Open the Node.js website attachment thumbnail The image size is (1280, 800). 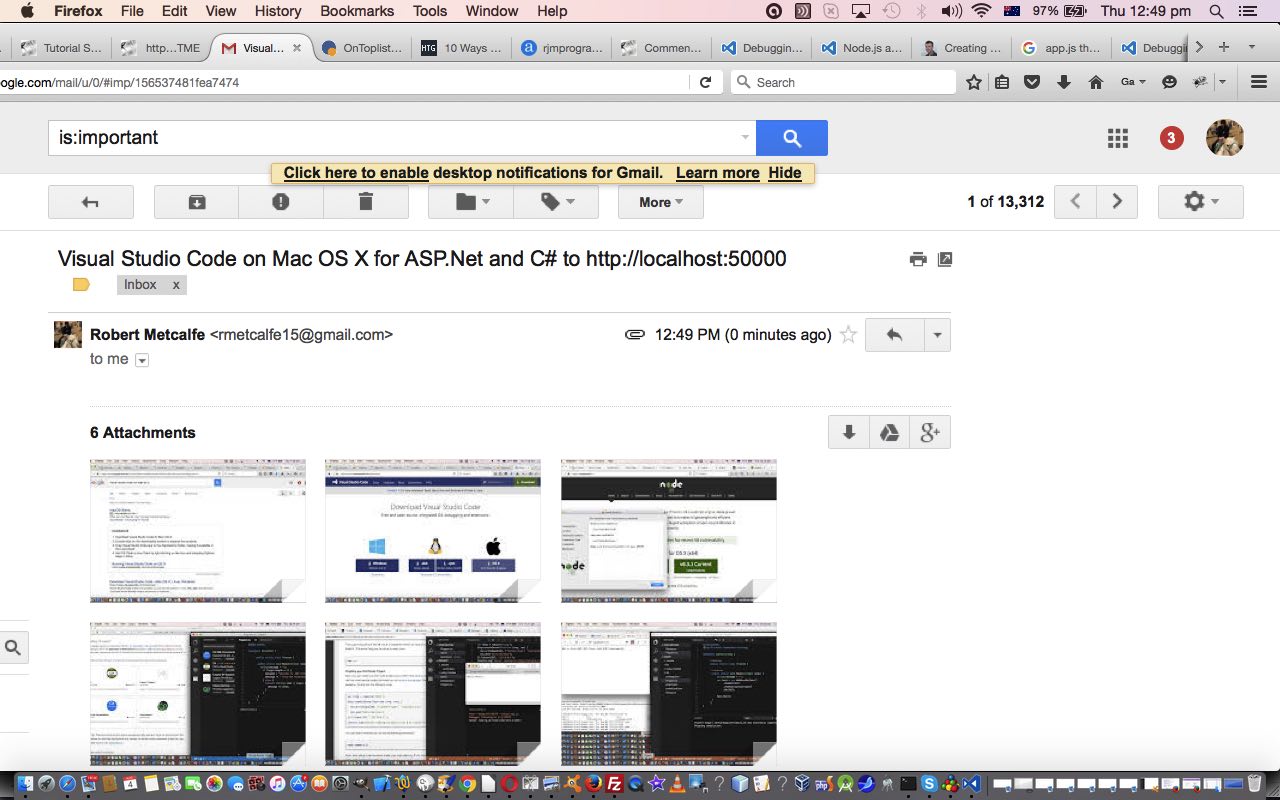[x=668, y=530]
